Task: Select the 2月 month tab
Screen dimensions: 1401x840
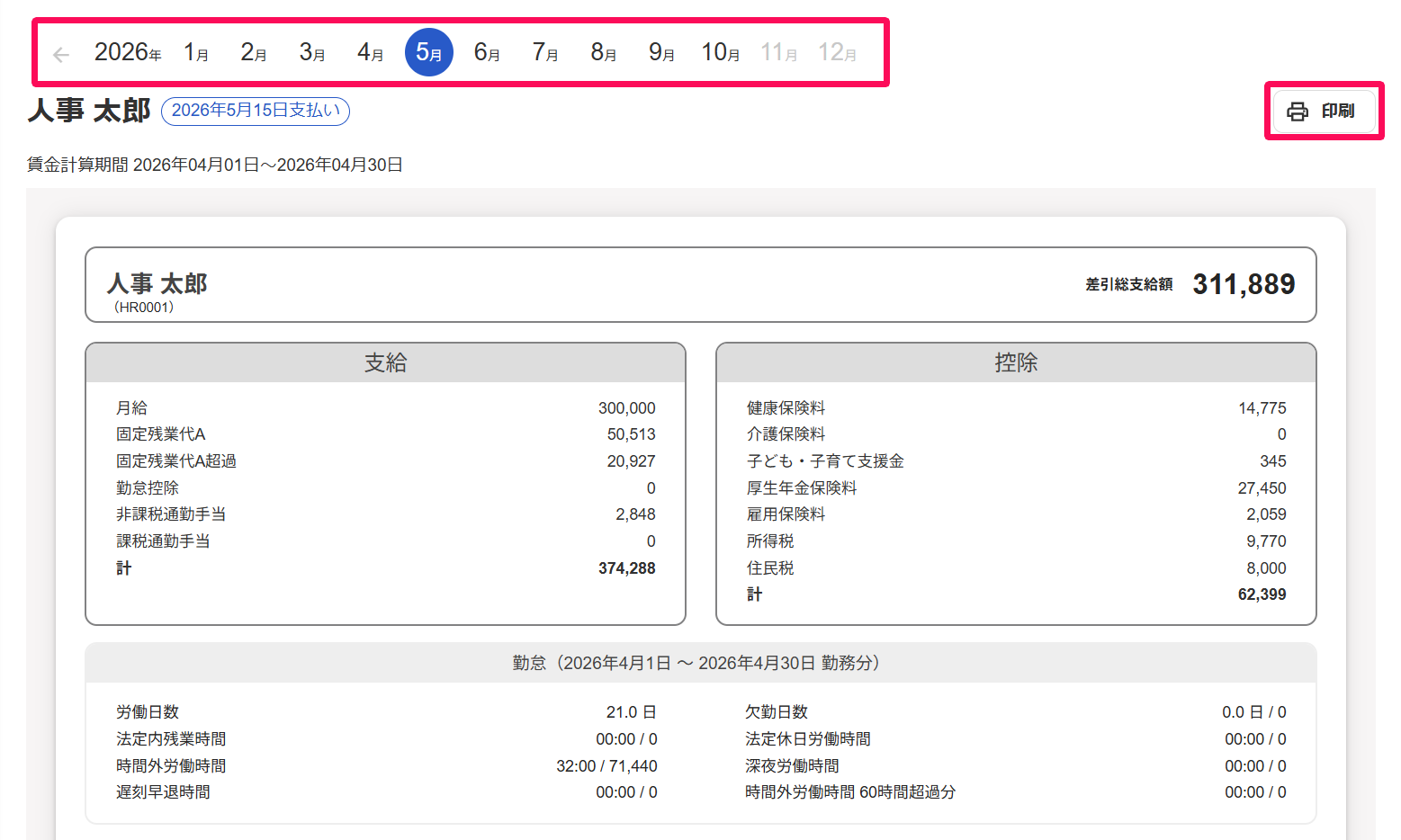Action: tap(254, 53)
